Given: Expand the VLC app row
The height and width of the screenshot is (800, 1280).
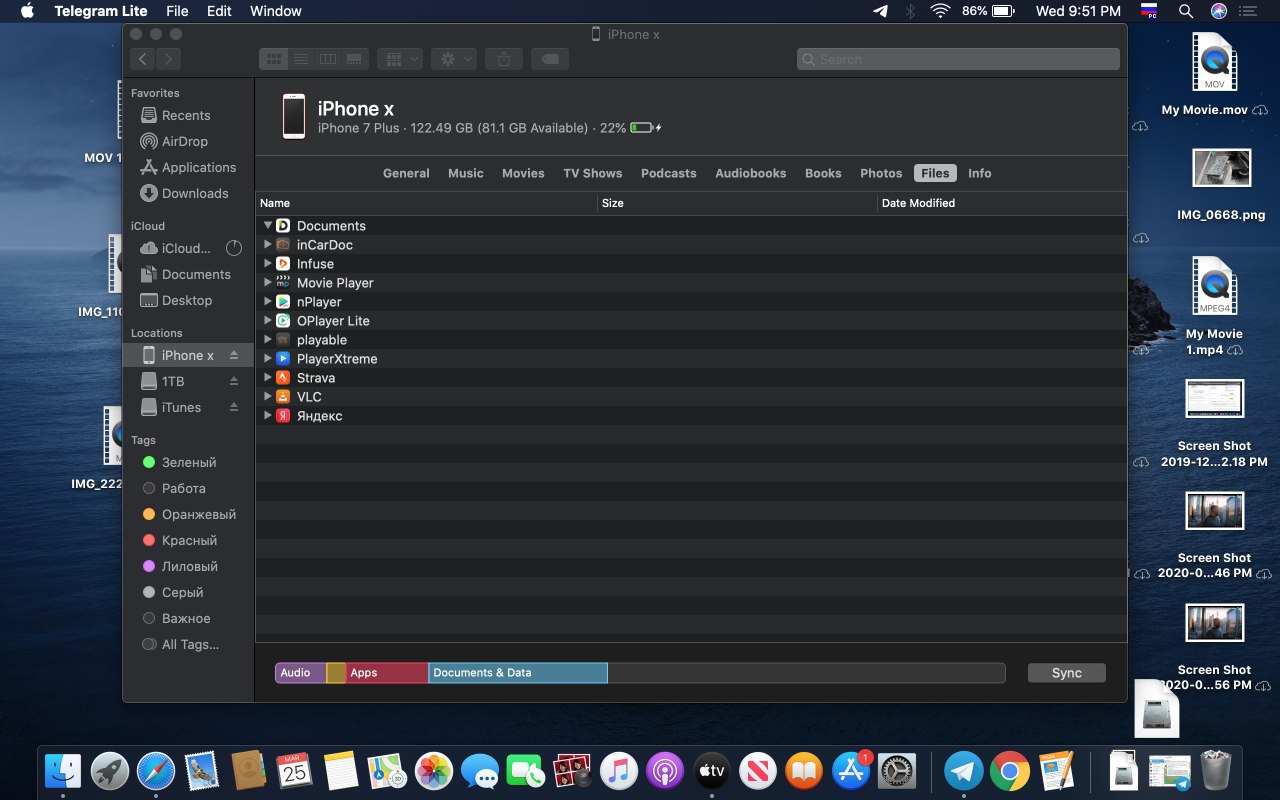Looking at the screenshot, I should (x=268, y=396).
